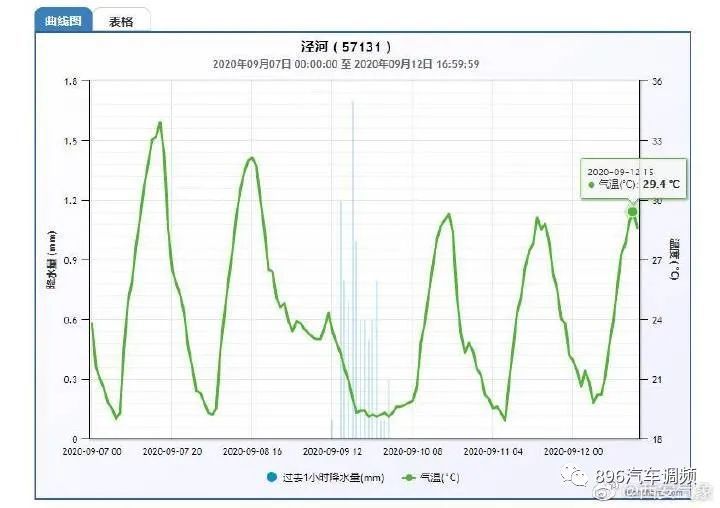720x508 pixels.
Task: Click left axis value 0.9
Action: coord(70,260)
